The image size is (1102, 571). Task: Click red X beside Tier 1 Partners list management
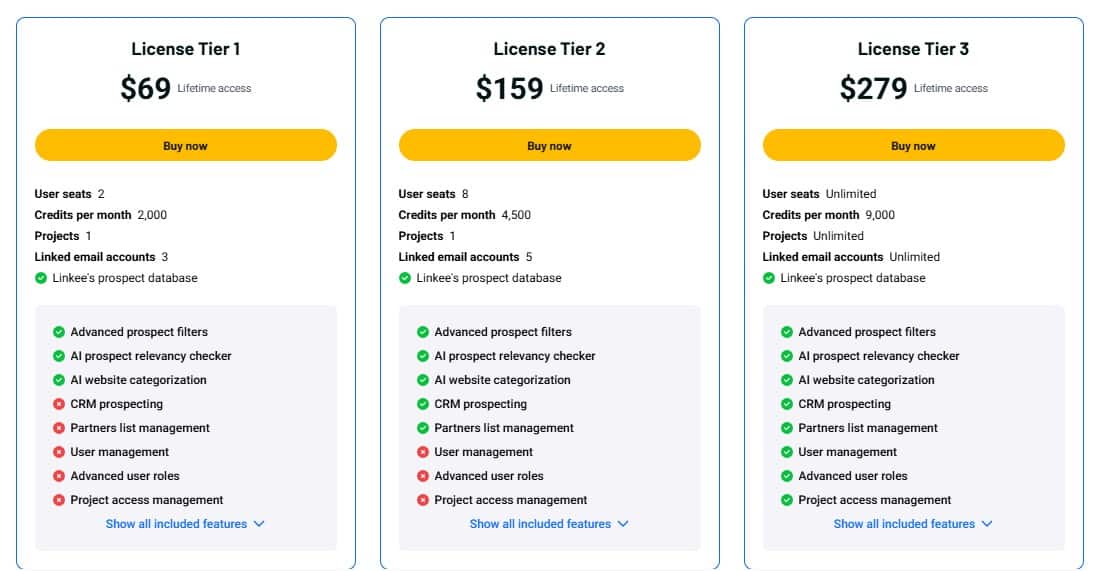click(59, 428)
